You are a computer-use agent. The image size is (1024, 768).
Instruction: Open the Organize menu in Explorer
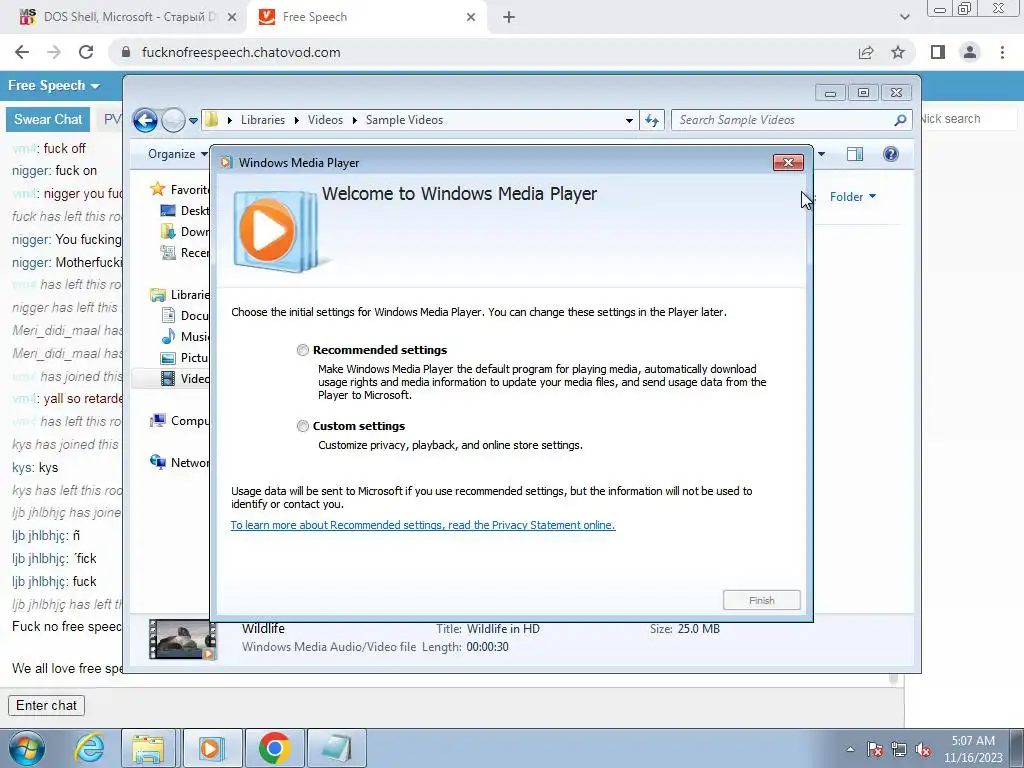click(178, 154)
